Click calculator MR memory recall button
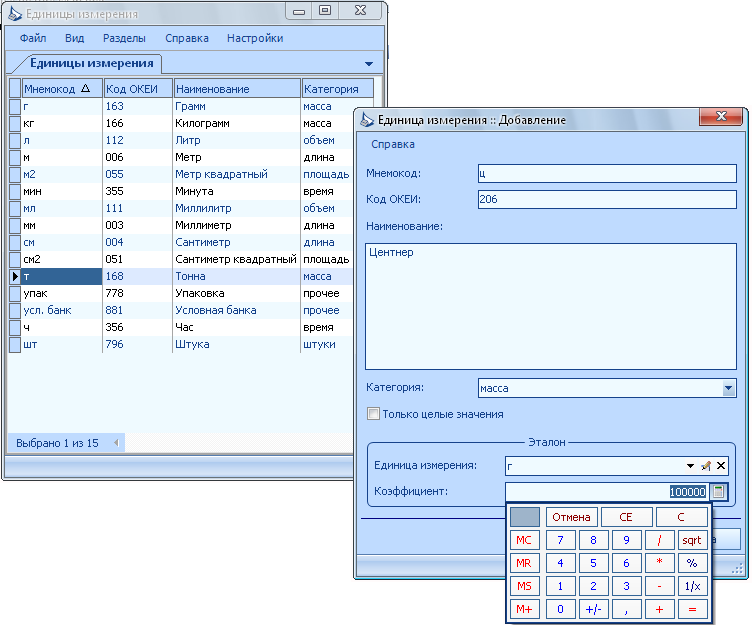Screen dimensions: 752x625 524,563
